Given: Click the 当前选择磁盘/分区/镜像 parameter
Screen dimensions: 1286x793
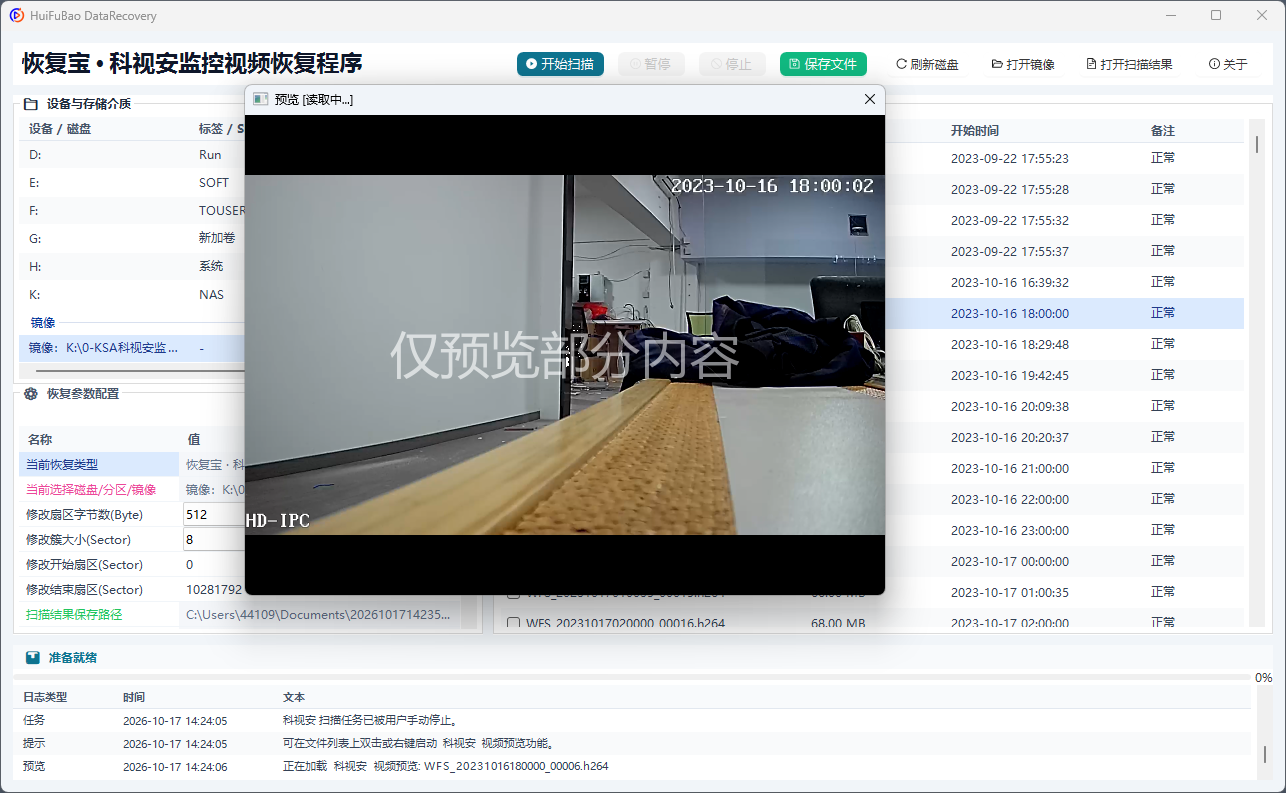Looking at the screenshot, I should point(90,489).
